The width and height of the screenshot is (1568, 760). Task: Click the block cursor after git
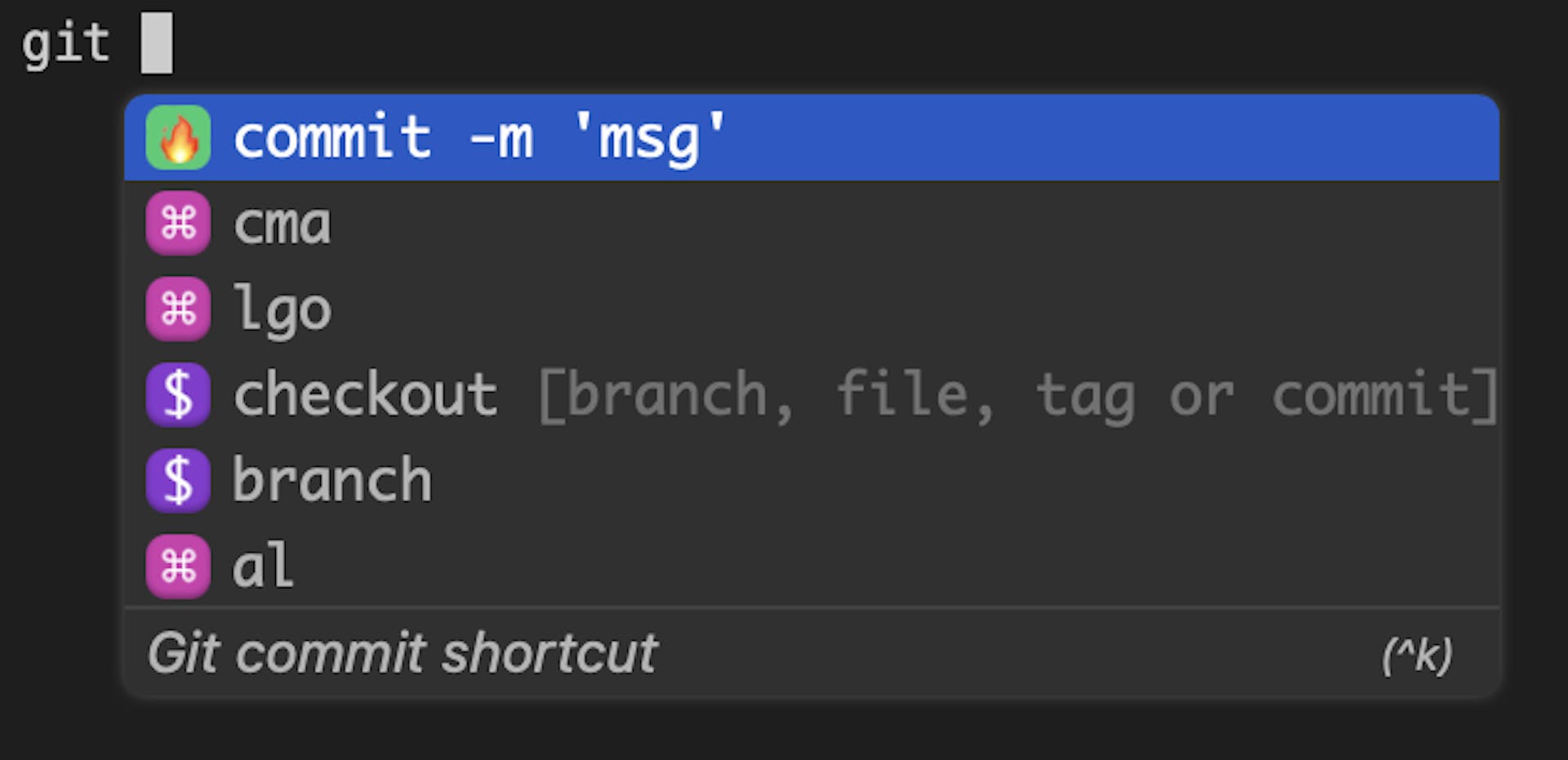coord(156,42)
